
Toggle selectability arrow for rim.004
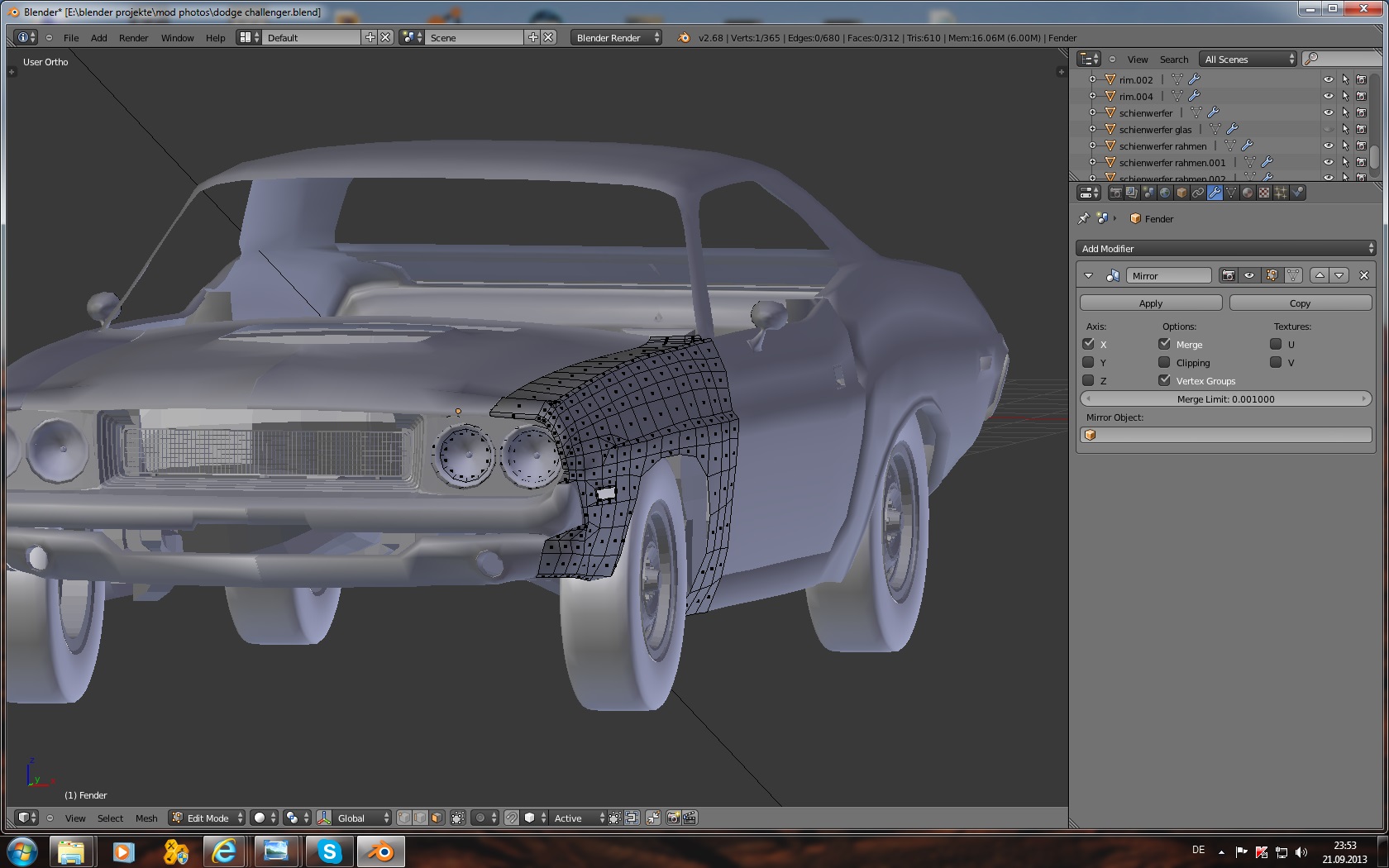click(1345, 96)
